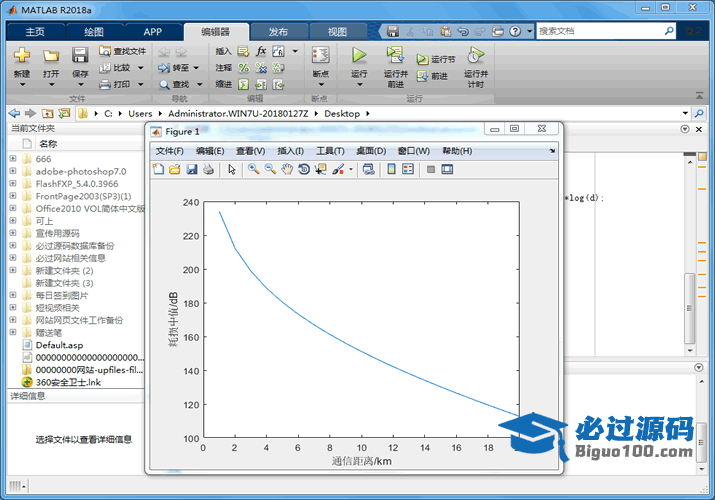This screenshot has width=715, height=500.
Task: Click the help question mark icon
Action: (515, 31)
